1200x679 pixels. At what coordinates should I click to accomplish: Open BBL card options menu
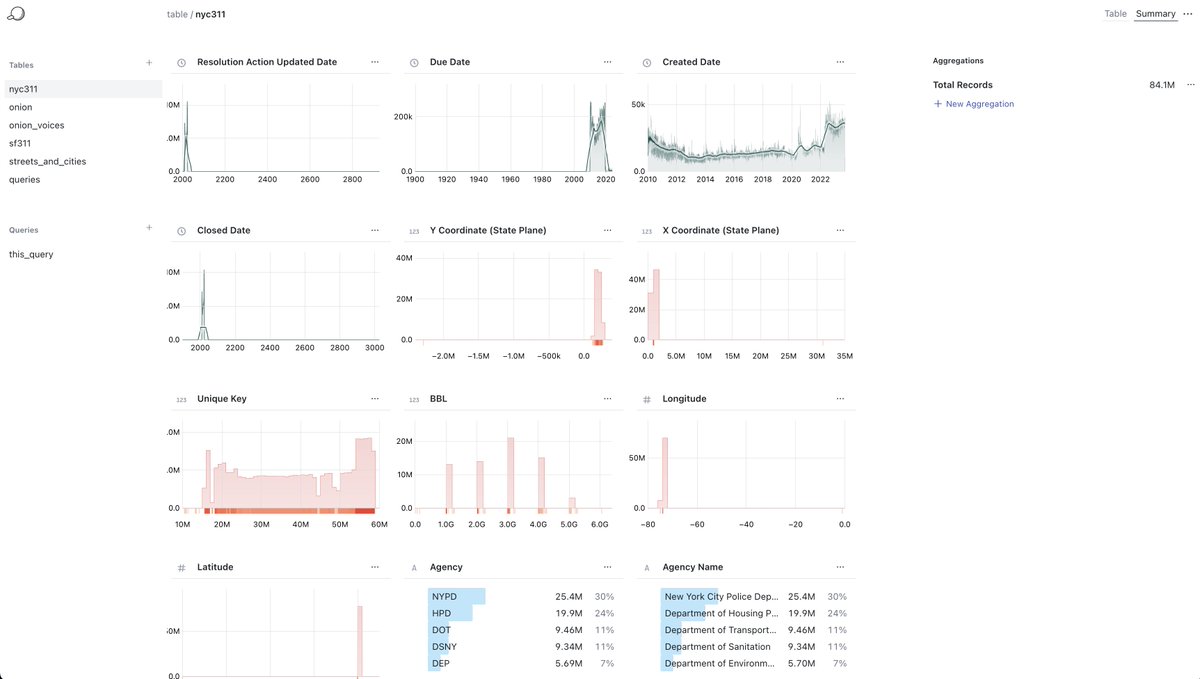click(x=607, y=398)
